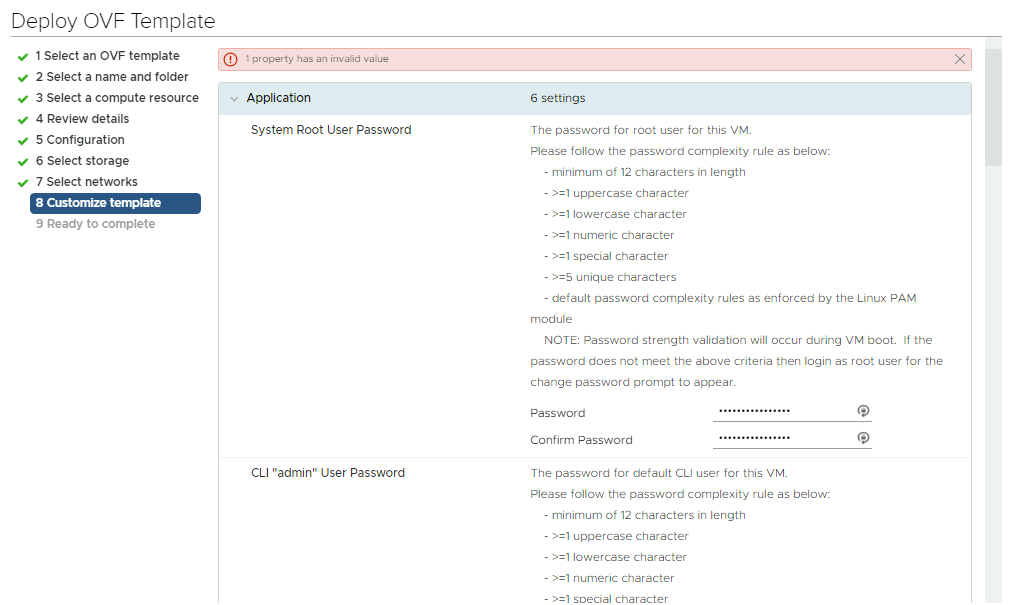This screenshot has height=605, width=1014.
Task: Click the green checkmark beside Select storage
Action: click(x=23, y=162)
